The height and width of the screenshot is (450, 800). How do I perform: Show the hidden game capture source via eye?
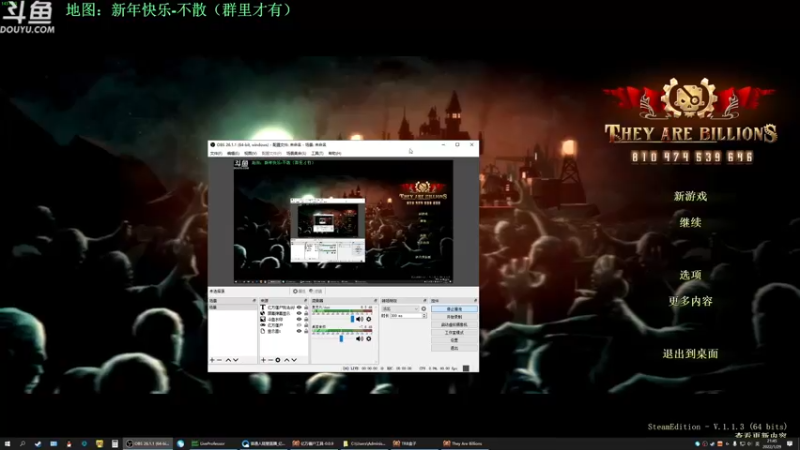tap(299, 325)
